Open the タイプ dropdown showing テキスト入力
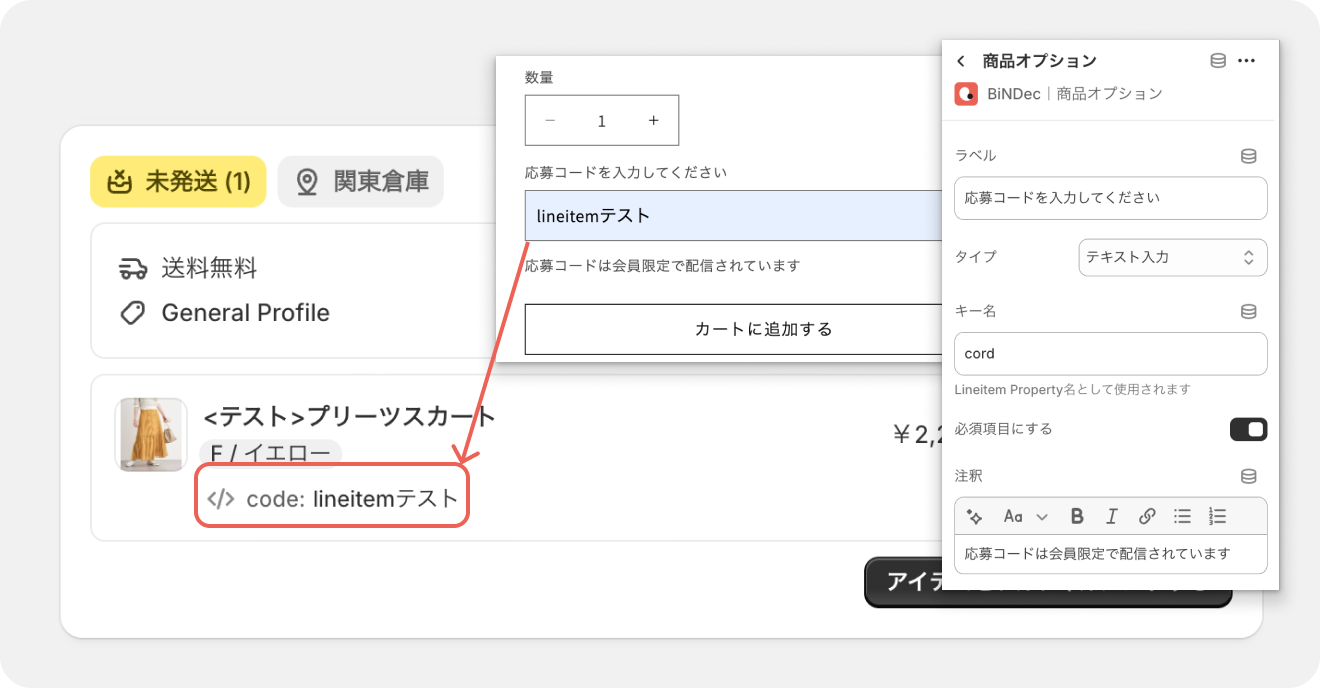This screenshot has height=688, width=1320. [1173, 257]
